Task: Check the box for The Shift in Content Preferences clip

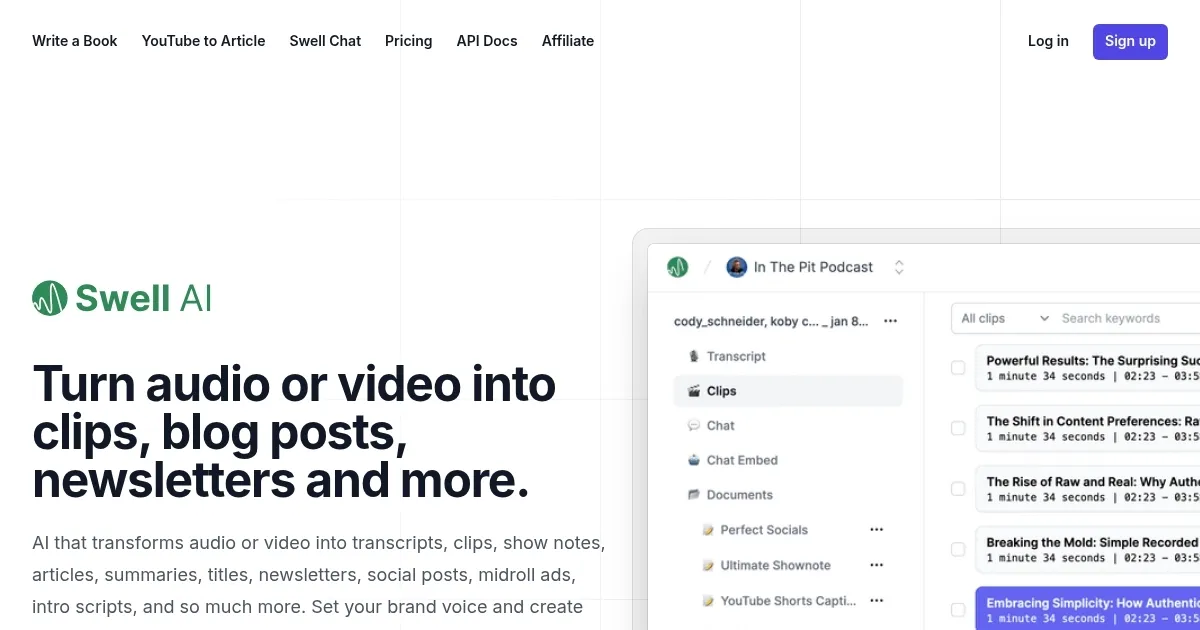Action: click(x=958, y=428)
